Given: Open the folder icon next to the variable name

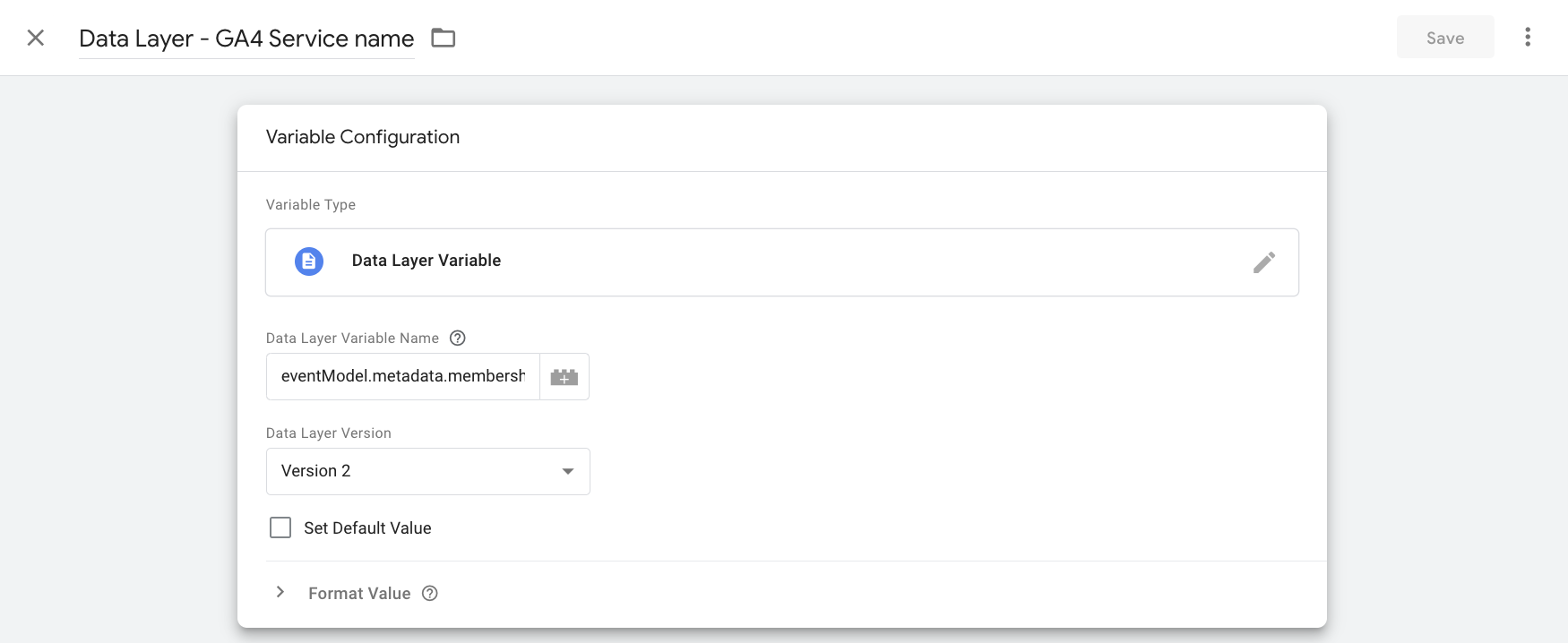Looking at the screenshot, I should coord(444,38).
